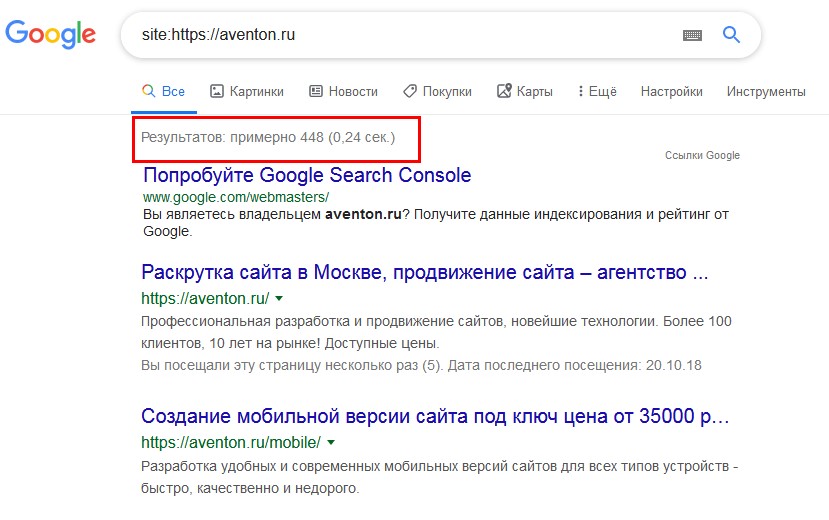The height and width of the screenshot is (520, 829).
Task: Open Настройки menu
Action: tap(671, 91)
